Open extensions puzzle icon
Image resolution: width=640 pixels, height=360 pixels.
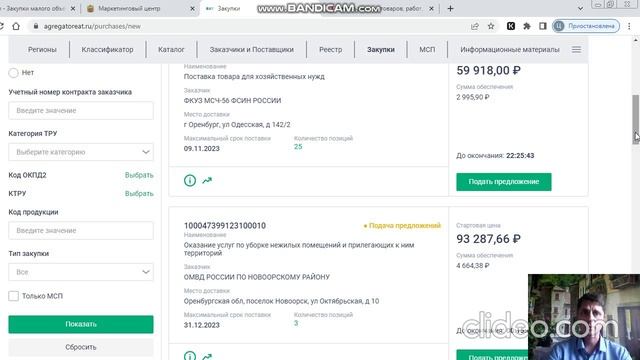click(527, 26)
